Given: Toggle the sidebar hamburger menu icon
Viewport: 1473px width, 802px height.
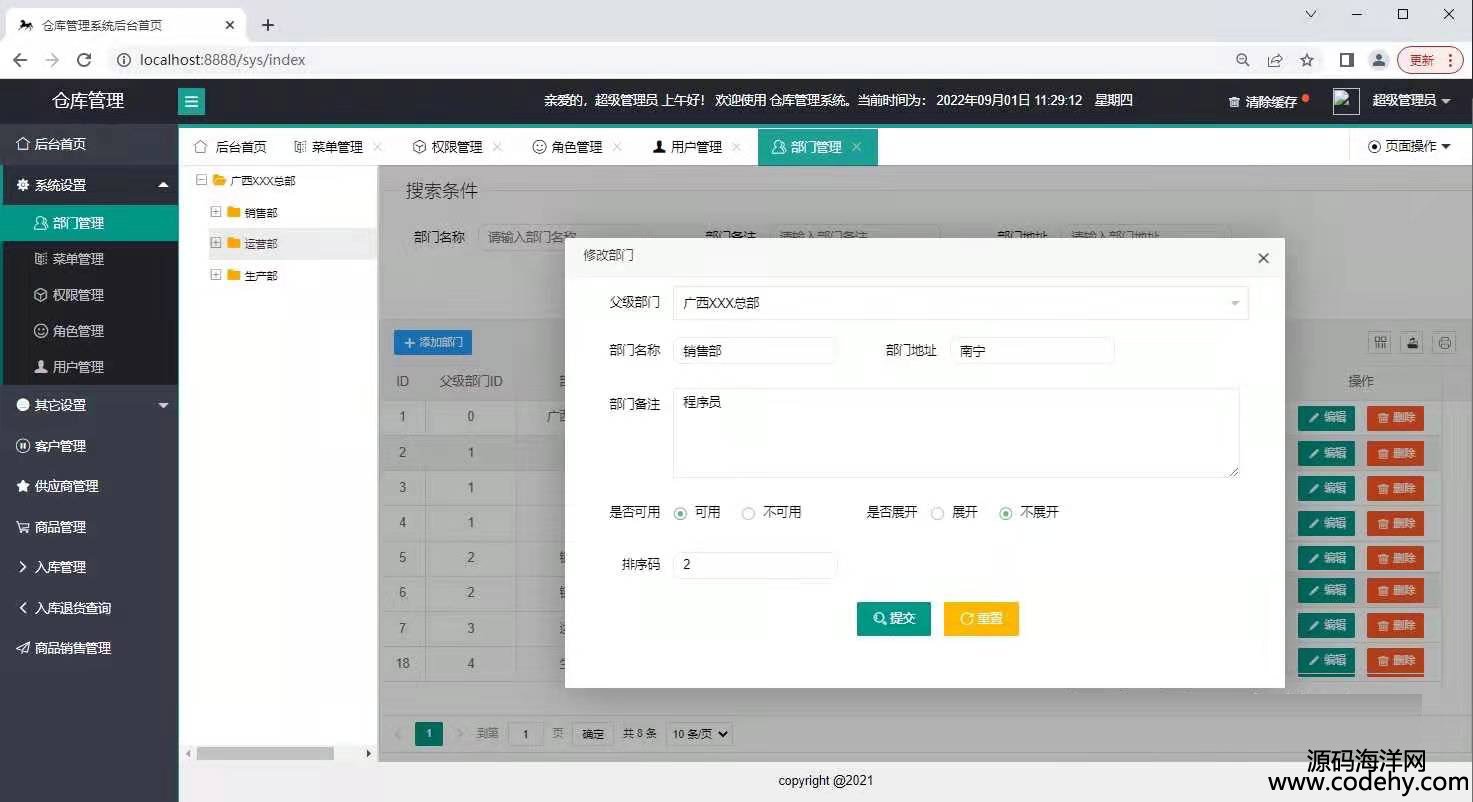Looking at the screenshot, I should pyautogui.click(x=192, y=101).
